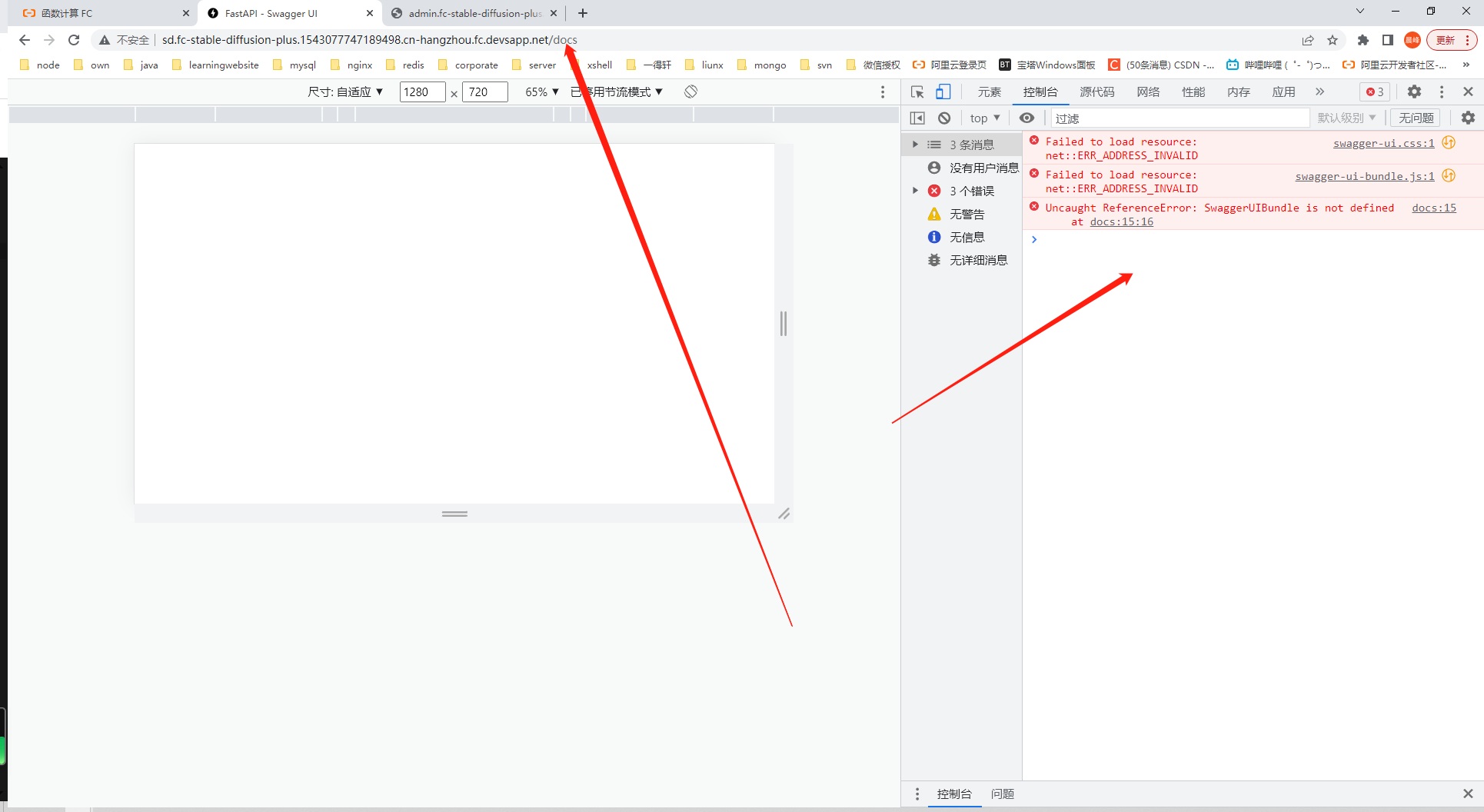Open DevTools settings gear
Image resolution: width=1484 pixels, height=812 pixels.
click(1414, 92)
